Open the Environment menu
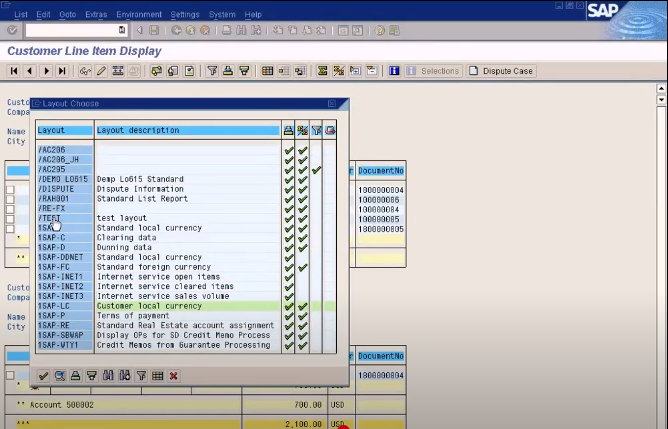Image resolution: width=668 pixels, height=429 pixels. coord(139,14)
